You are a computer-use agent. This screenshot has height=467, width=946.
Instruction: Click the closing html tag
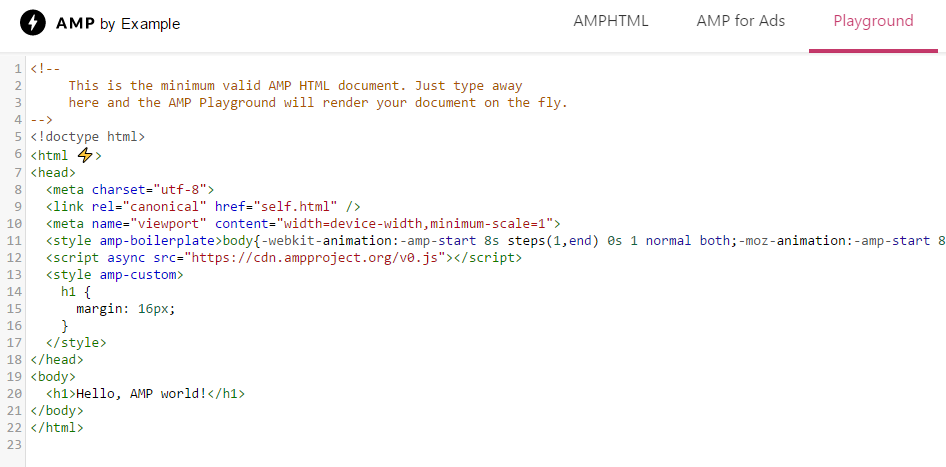point(57,428)
